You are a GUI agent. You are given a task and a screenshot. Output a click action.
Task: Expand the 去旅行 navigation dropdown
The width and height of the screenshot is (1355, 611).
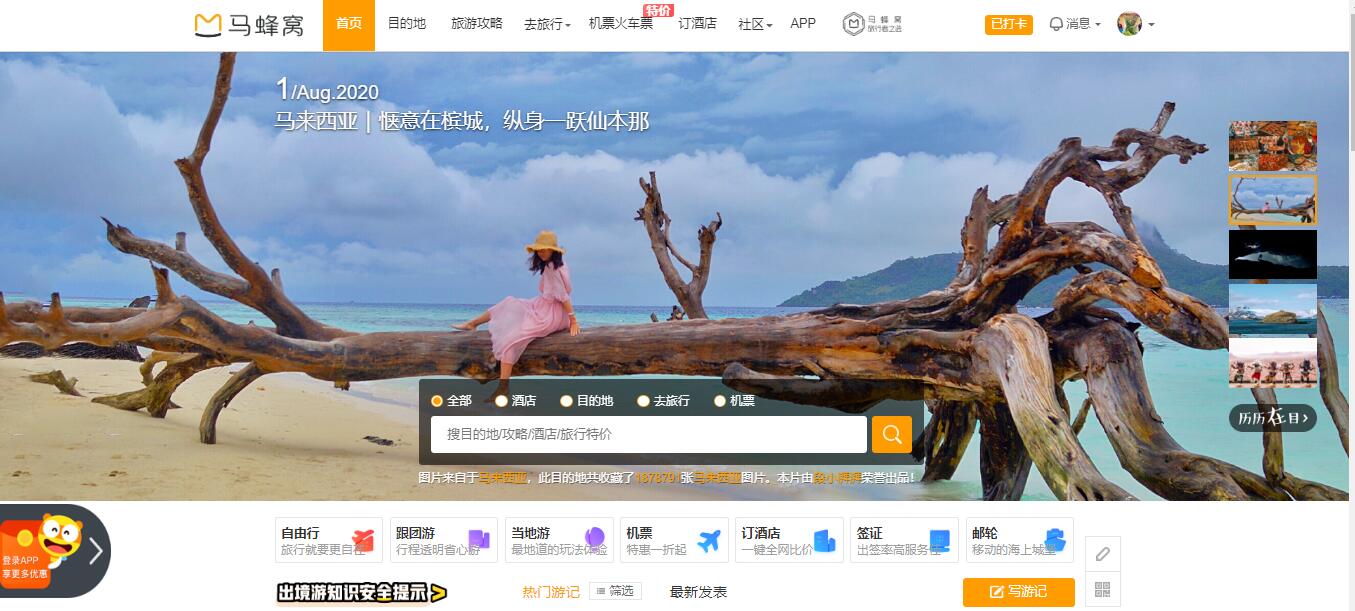point(544,23)
